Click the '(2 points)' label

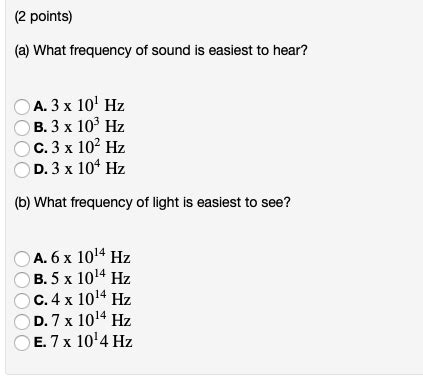pos(43,17)
